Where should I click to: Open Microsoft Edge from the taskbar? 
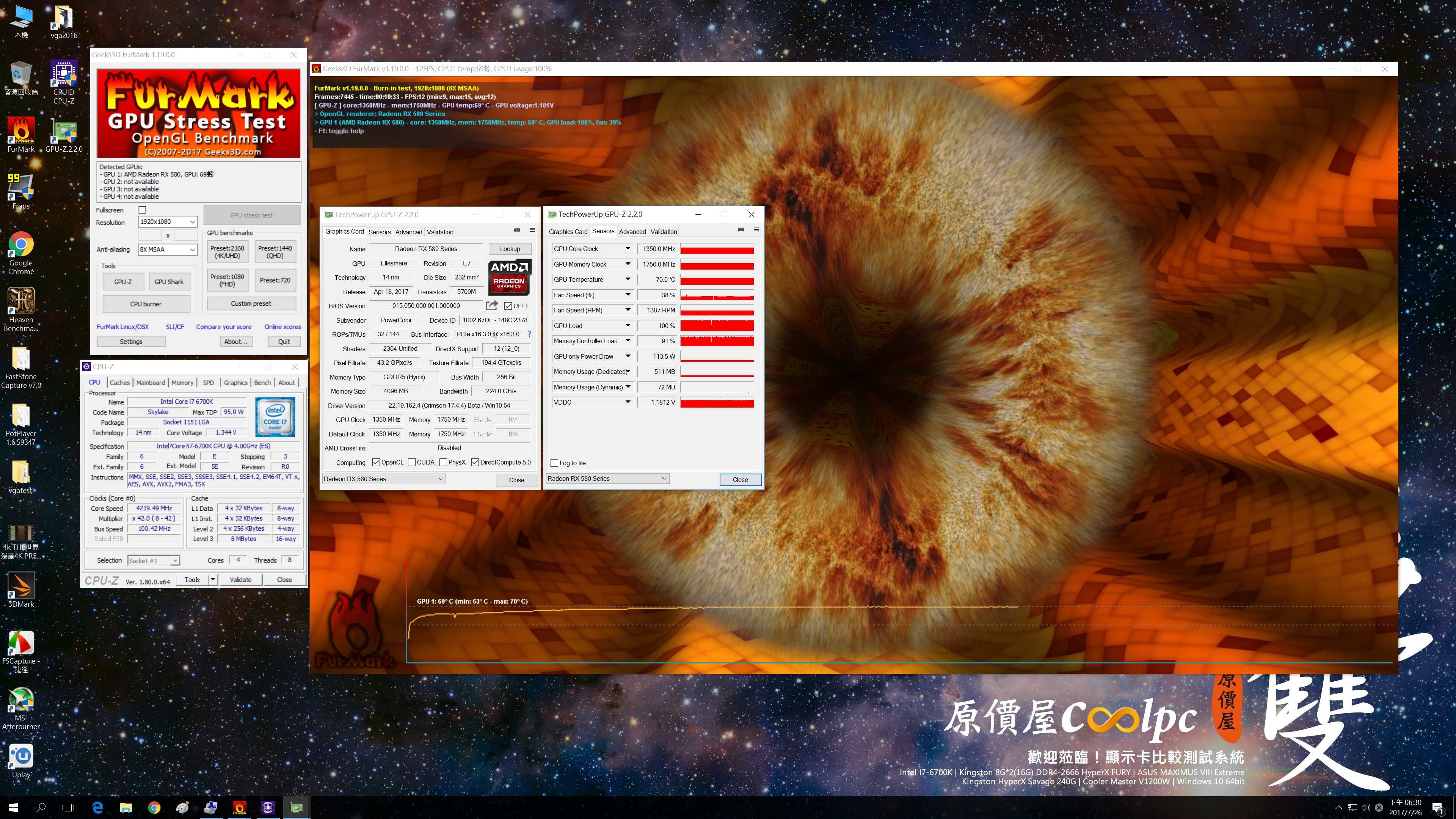coord(97,808)
